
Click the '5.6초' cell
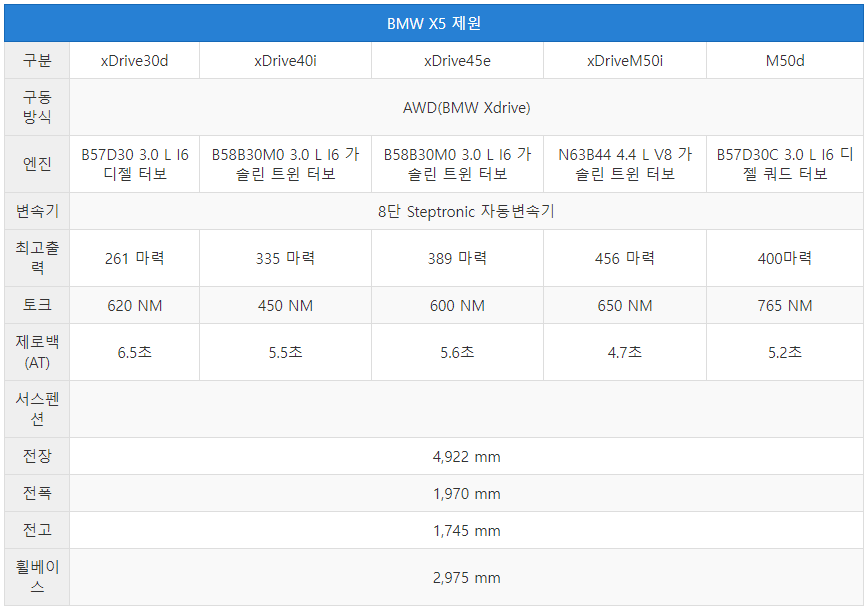click(457, 352)
